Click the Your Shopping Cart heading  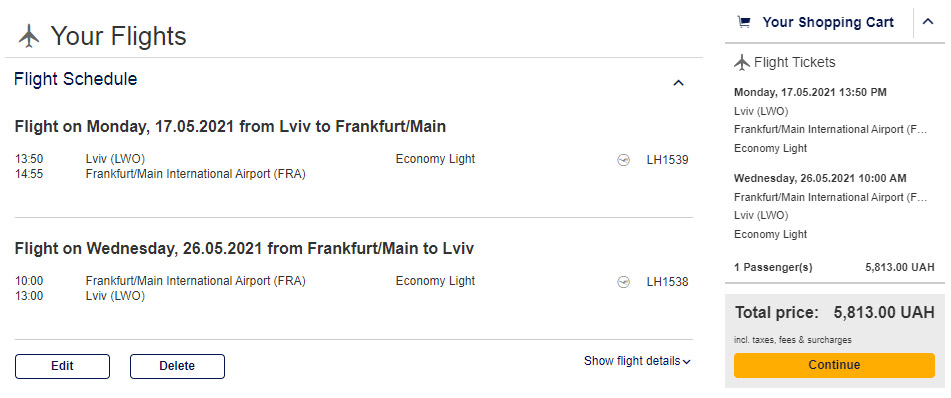click(828, 22)
